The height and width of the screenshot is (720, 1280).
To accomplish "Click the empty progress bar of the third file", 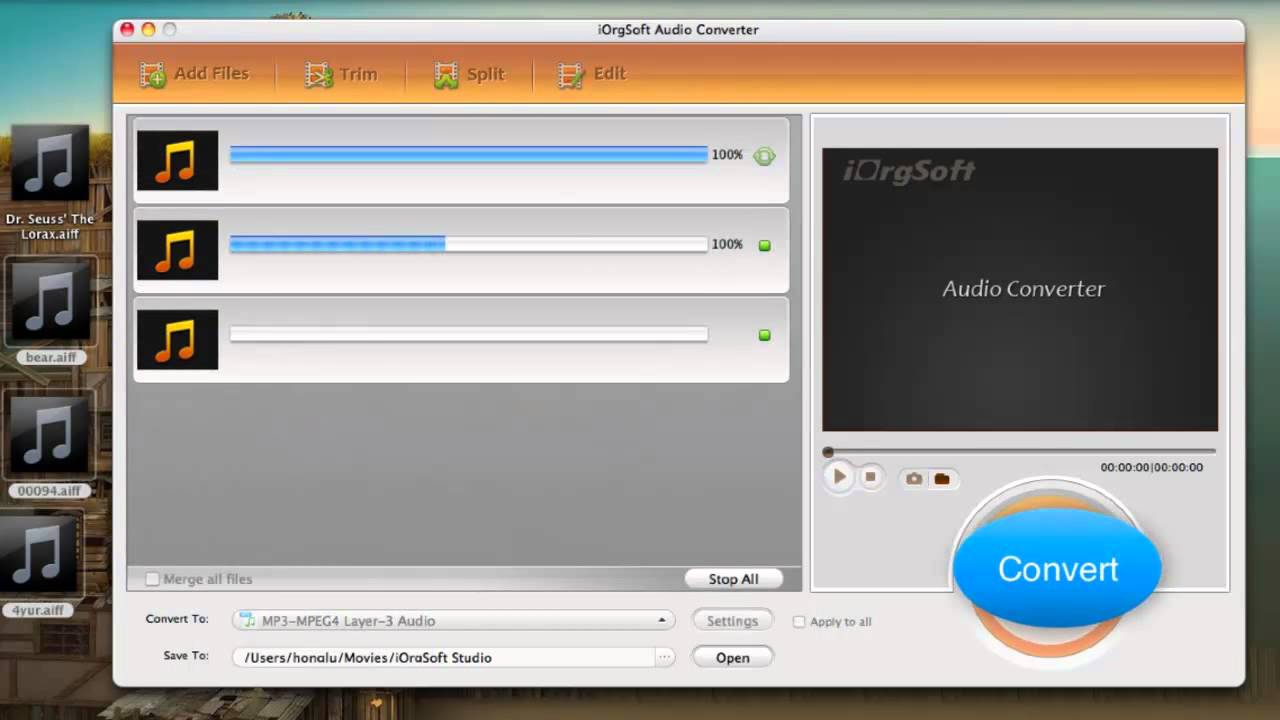I will [468, 334].
